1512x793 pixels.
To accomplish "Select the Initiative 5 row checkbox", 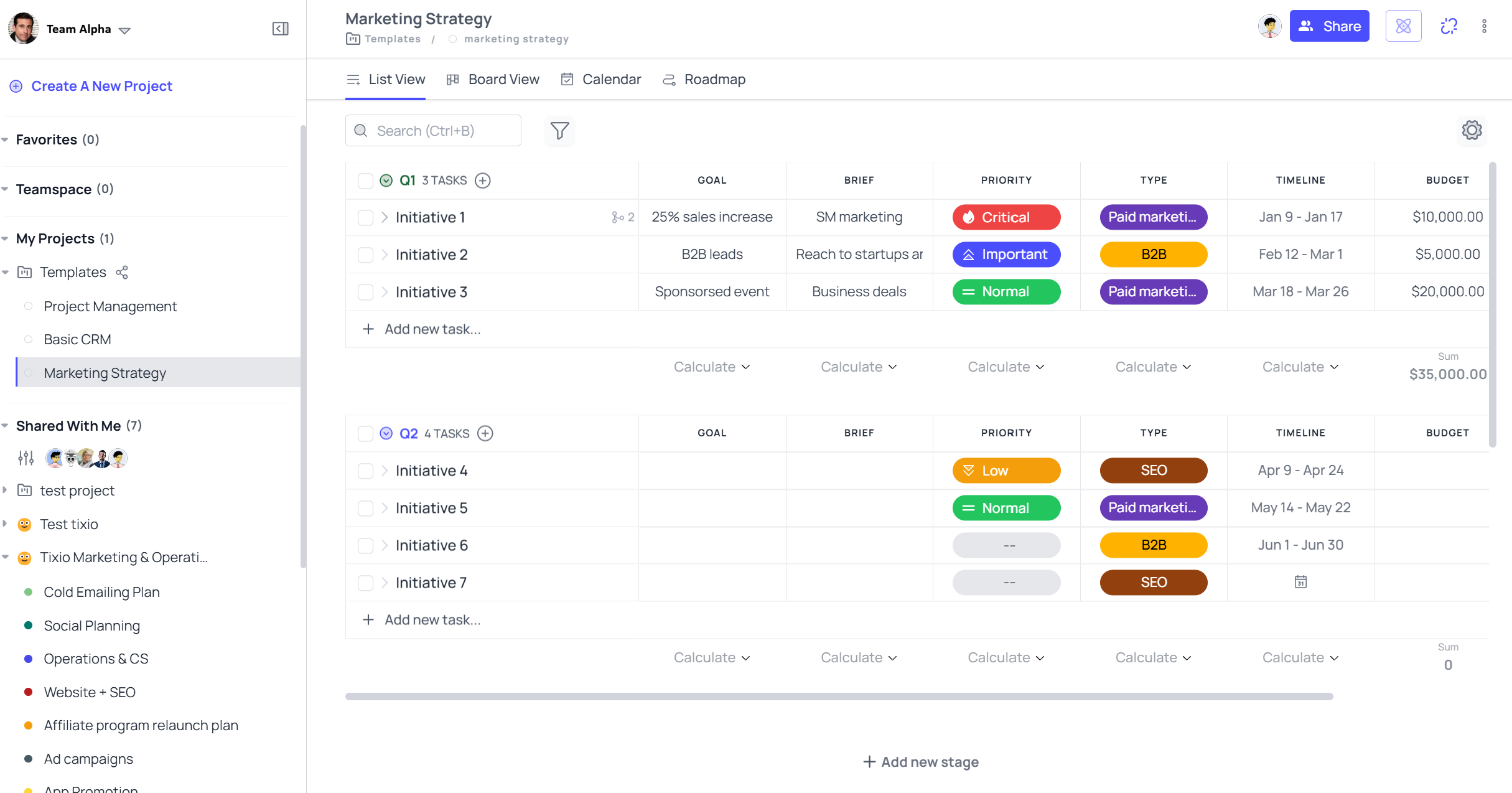I will pyautogui.click(x=365, y=508).
